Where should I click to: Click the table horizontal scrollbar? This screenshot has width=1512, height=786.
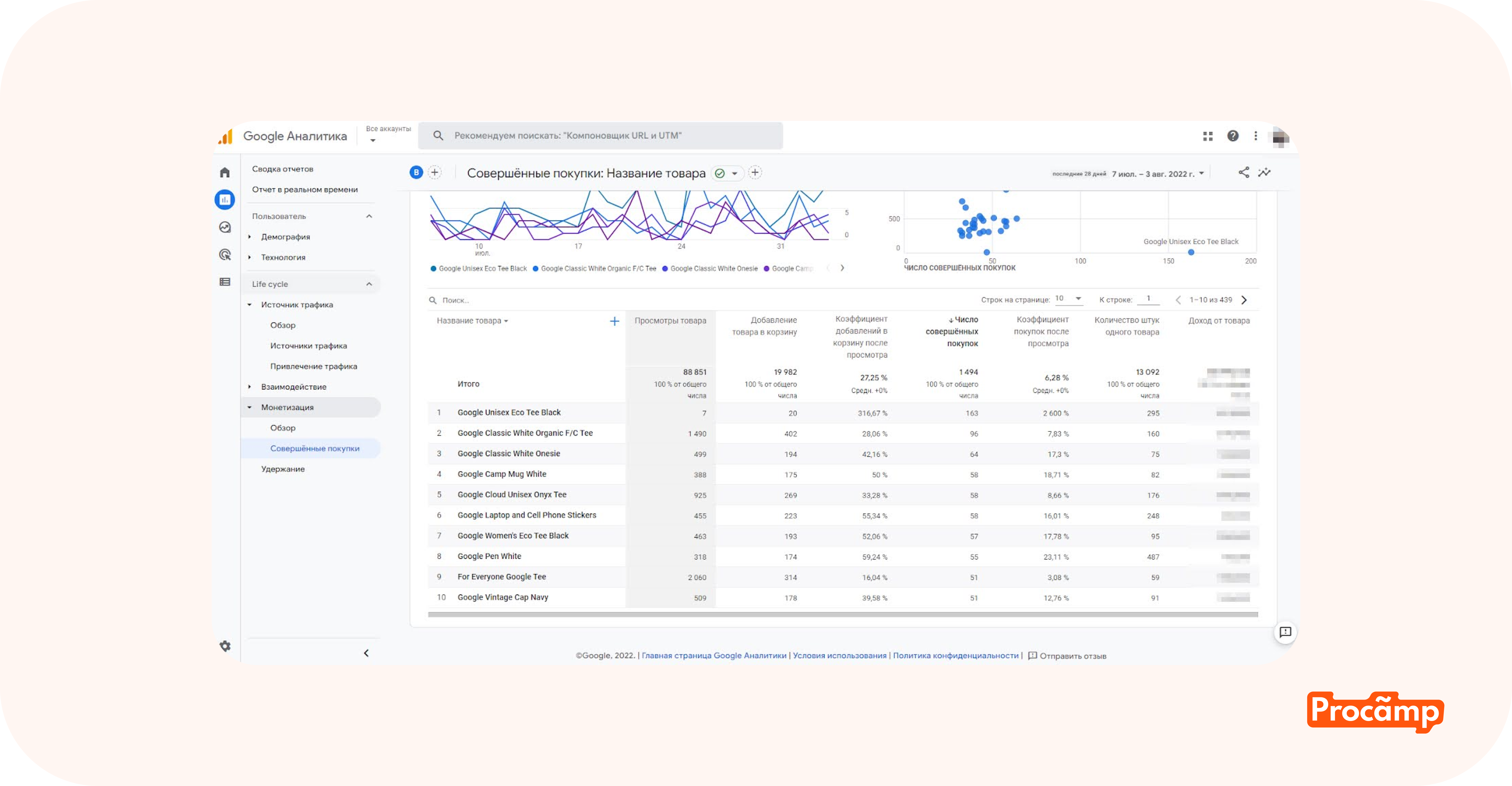[843, 614]
